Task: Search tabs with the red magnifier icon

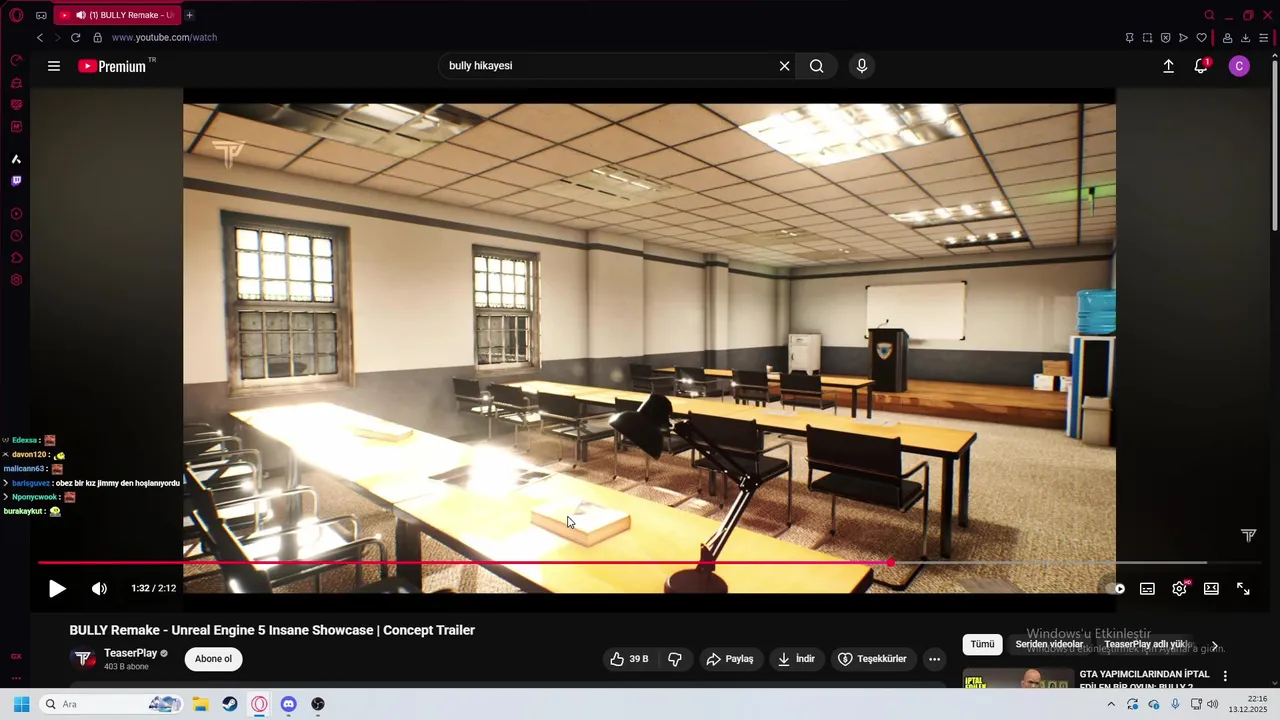Action: click(1209, 15)
